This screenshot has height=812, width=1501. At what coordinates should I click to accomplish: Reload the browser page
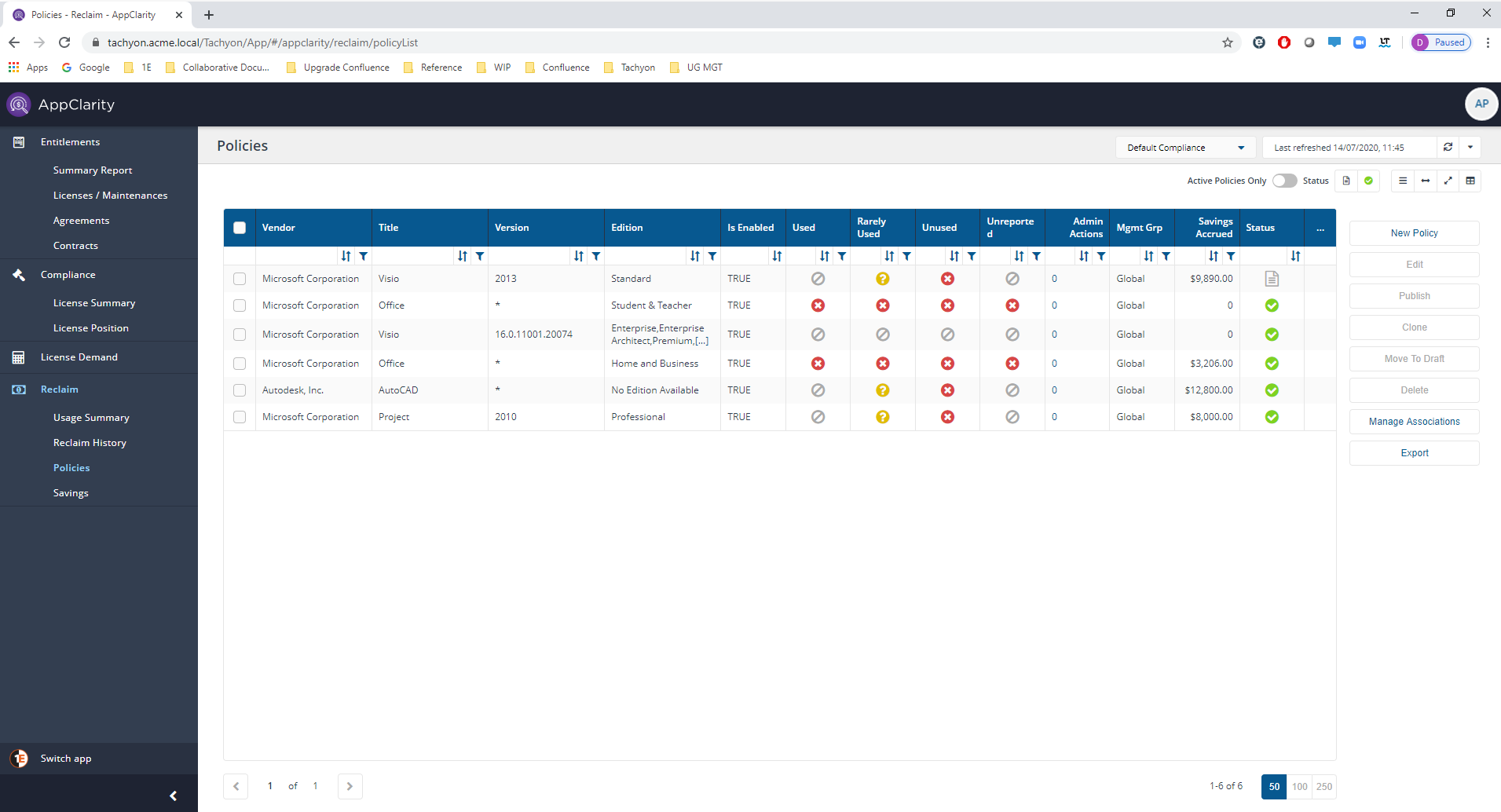(64, 42)
